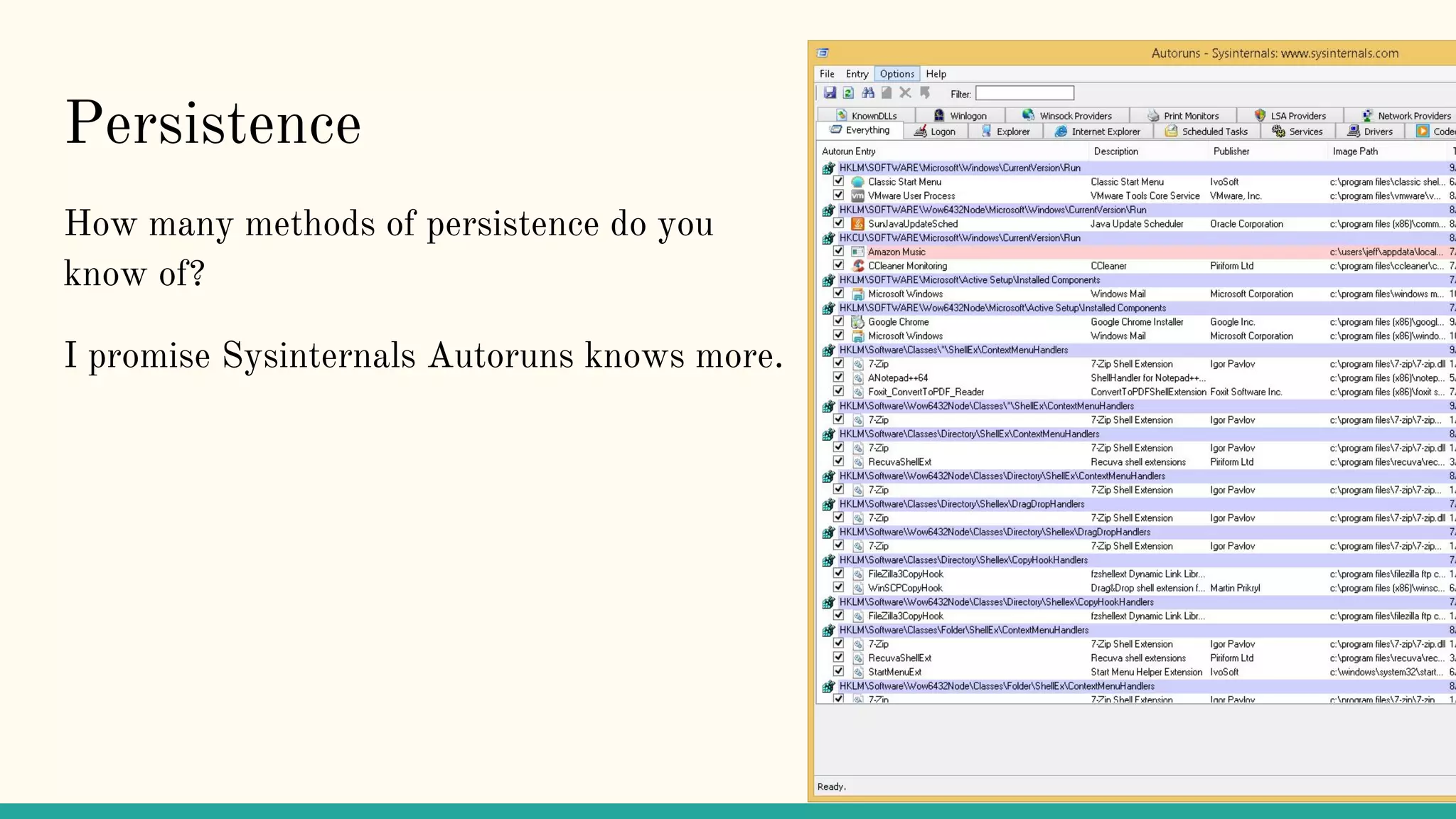
Task: Click the Delete X toolbar icon
Action: [905, 93]
